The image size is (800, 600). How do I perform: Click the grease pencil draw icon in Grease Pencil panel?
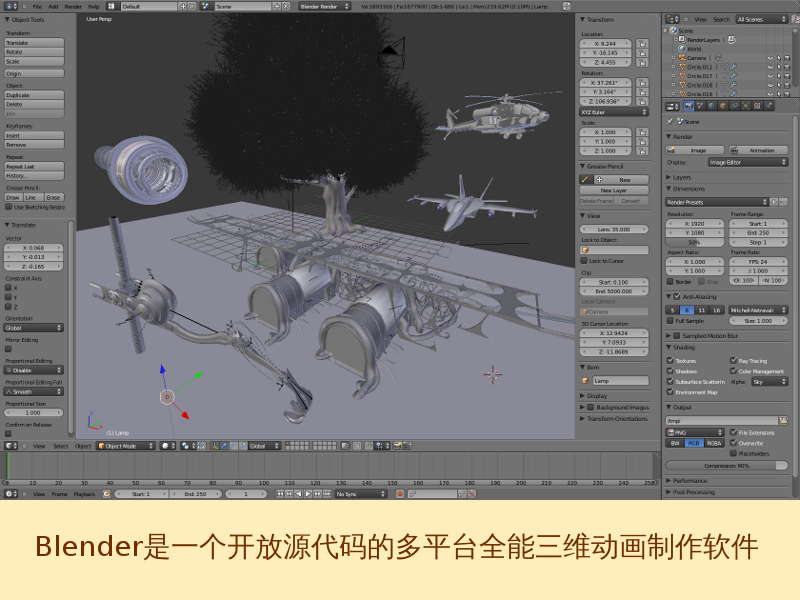585,180
